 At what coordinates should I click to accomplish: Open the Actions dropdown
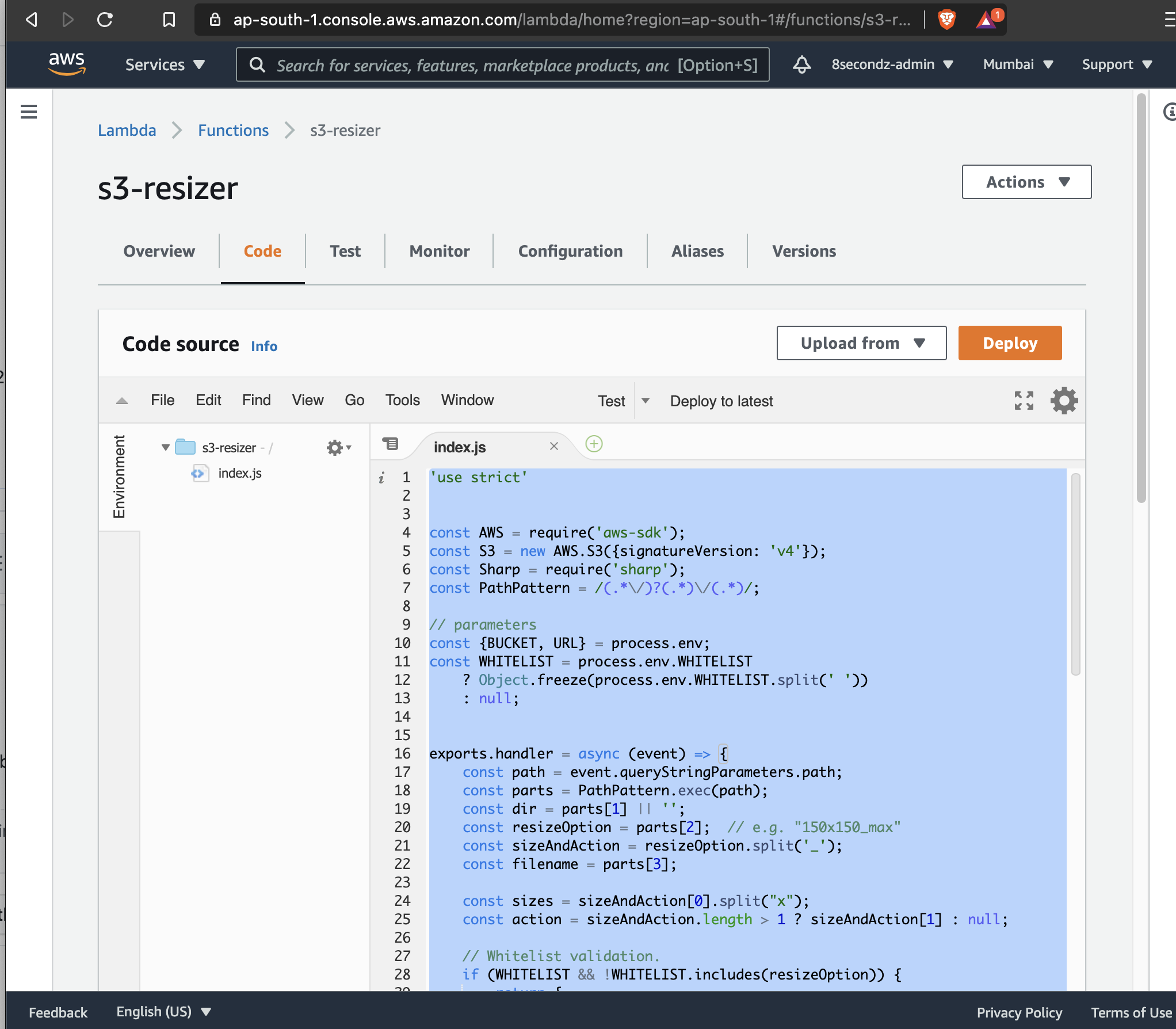1026,182
